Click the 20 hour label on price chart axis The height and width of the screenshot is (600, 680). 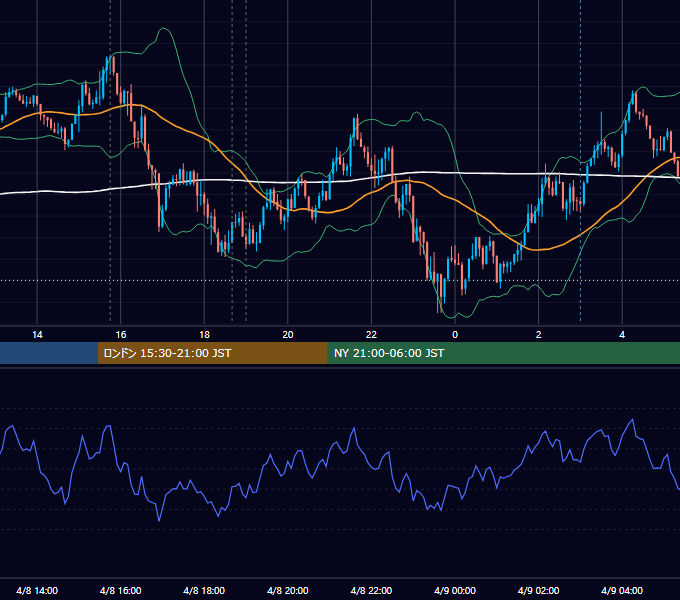288,335
